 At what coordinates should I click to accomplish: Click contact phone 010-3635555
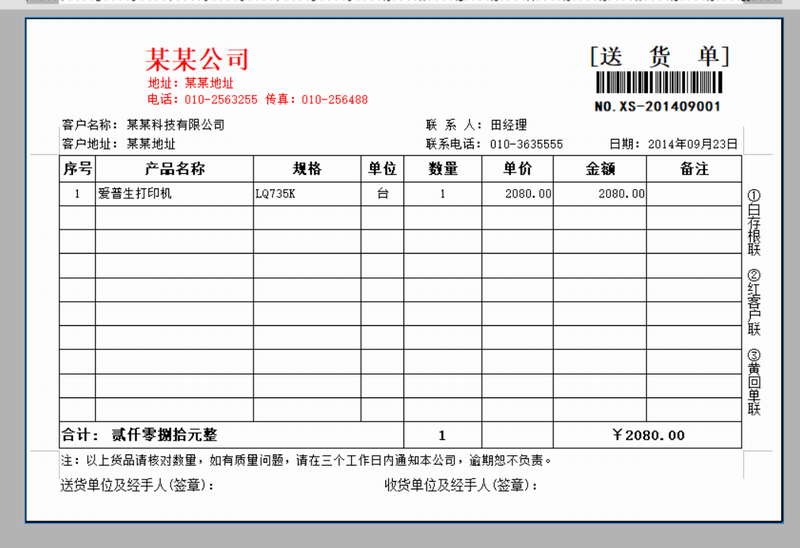pos(526,144)
